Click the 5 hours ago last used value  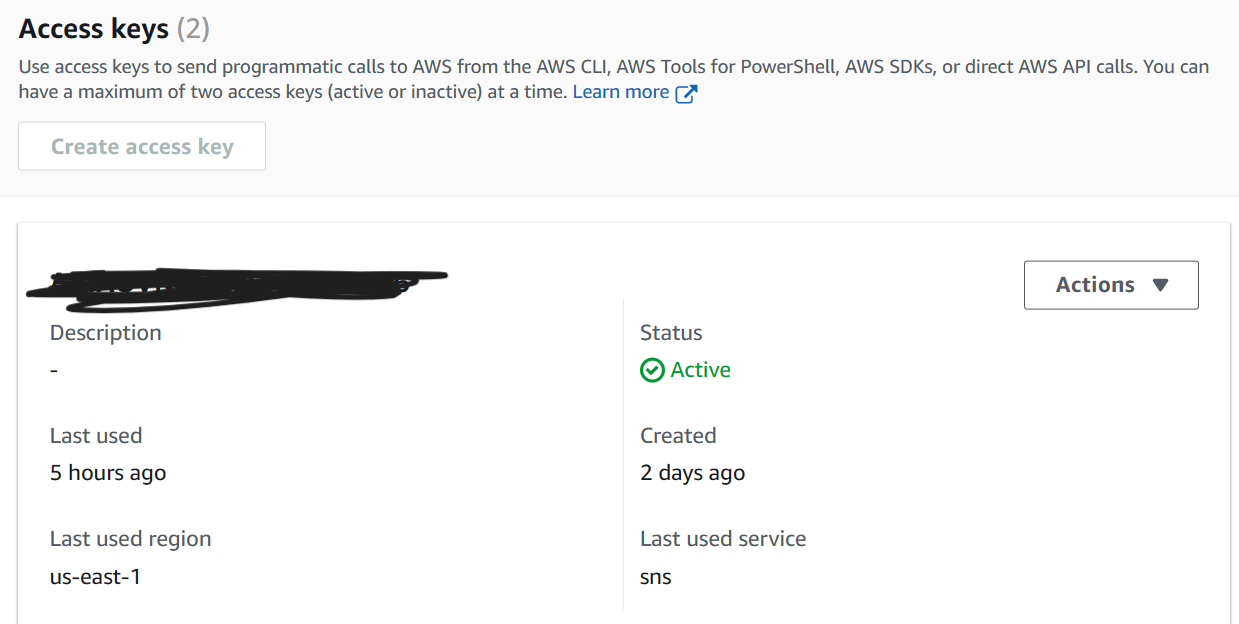coord(107,472)
